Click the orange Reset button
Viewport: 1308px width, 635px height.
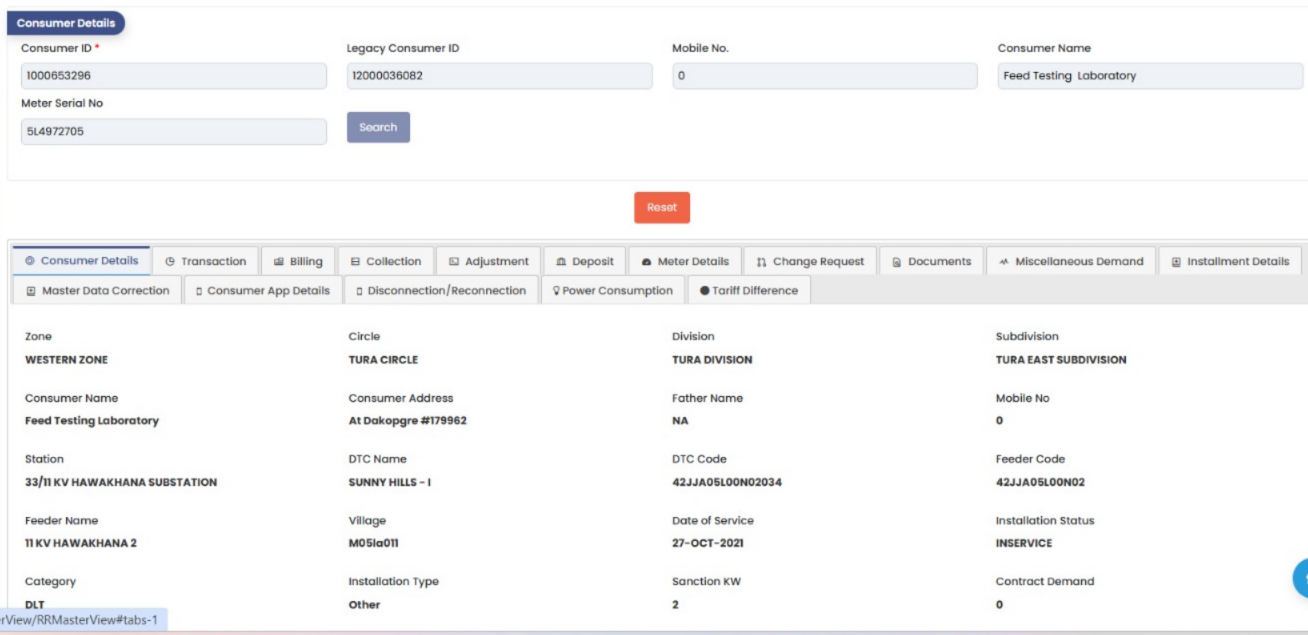[662, 208]
